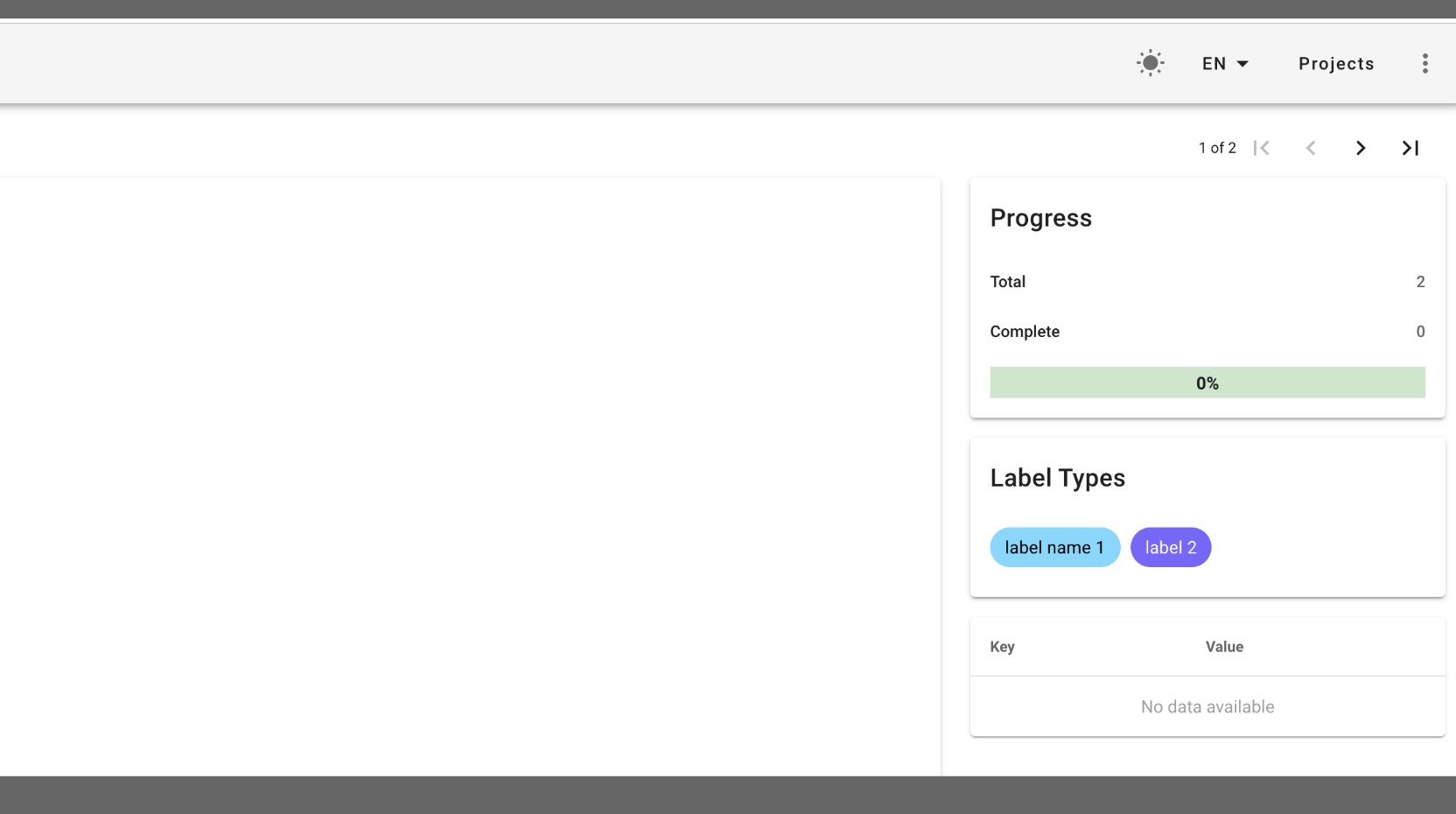Click the 0% progress bar

coord(1207,382)
